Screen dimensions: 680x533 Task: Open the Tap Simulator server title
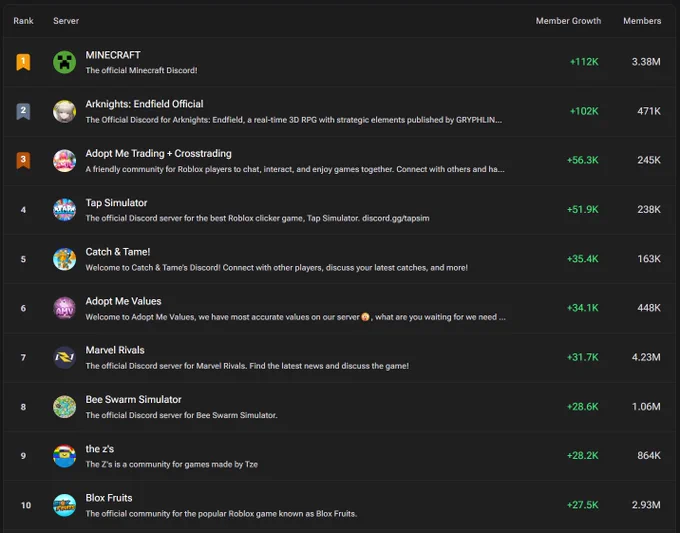pyautogui.click(x=116, y=203)
